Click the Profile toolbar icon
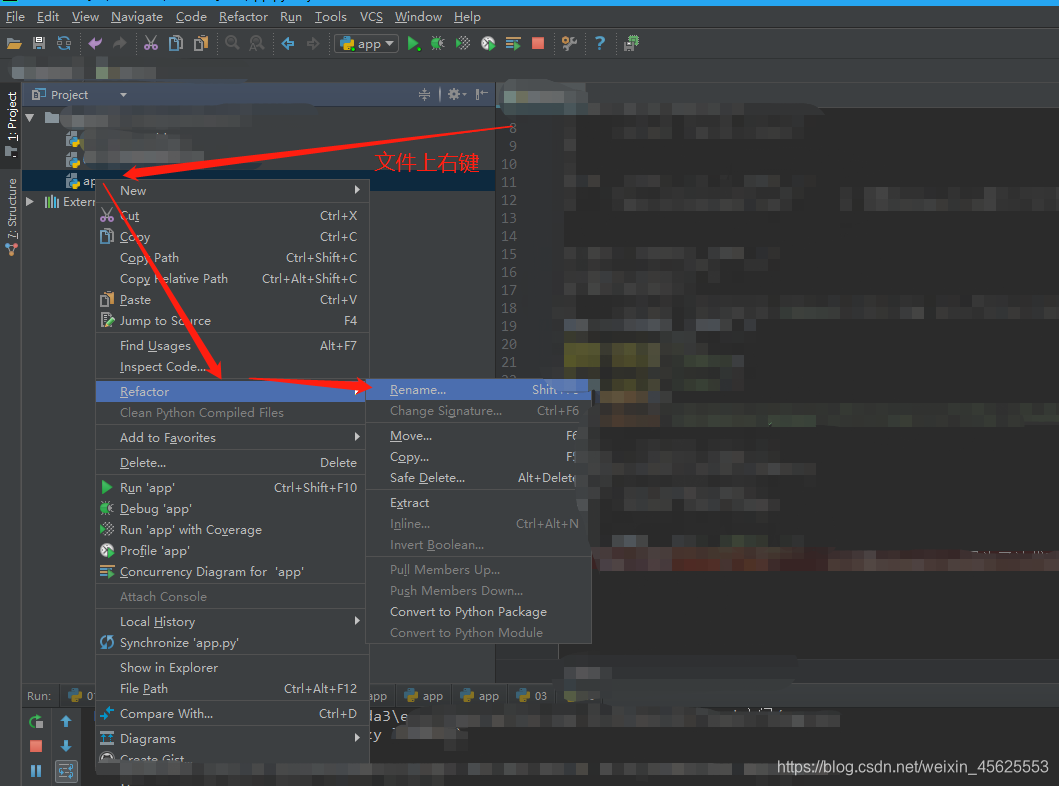The image size is (1059, 786). pos(488,44)
